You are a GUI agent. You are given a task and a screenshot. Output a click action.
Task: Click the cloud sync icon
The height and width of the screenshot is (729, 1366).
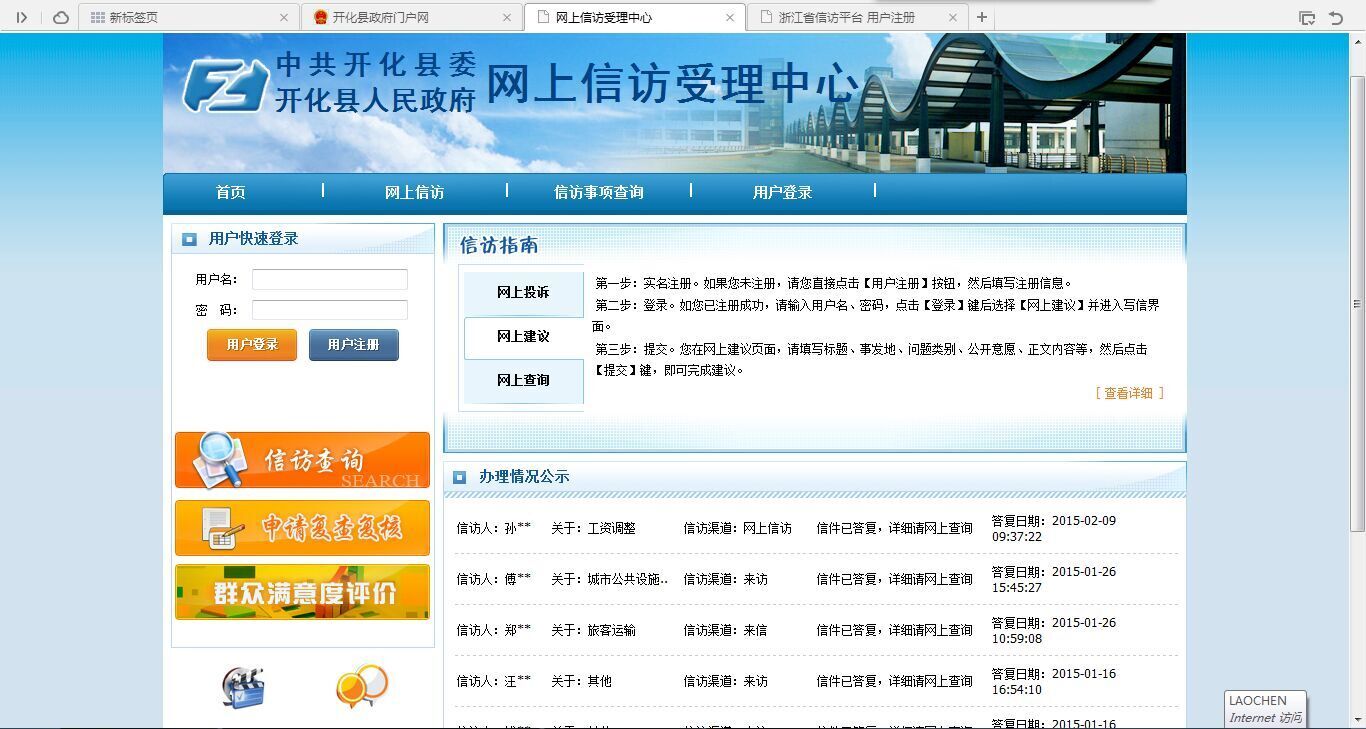click(x=61, y=17)
